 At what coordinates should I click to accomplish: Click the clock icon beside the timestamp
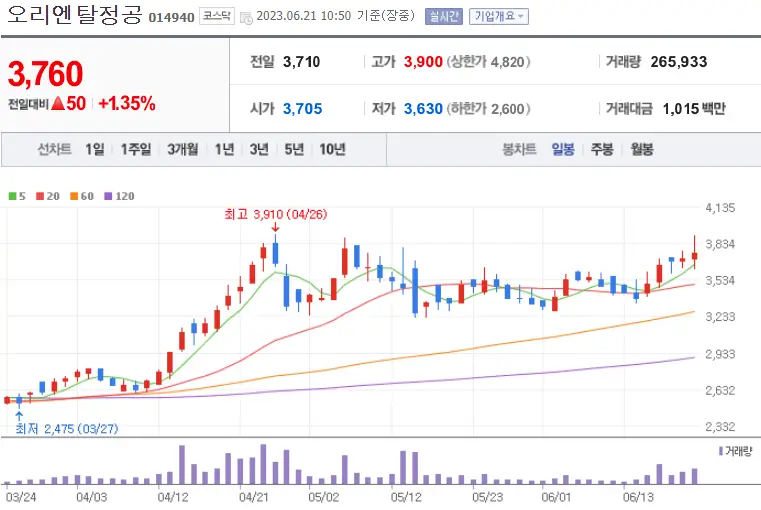(247, 18)
